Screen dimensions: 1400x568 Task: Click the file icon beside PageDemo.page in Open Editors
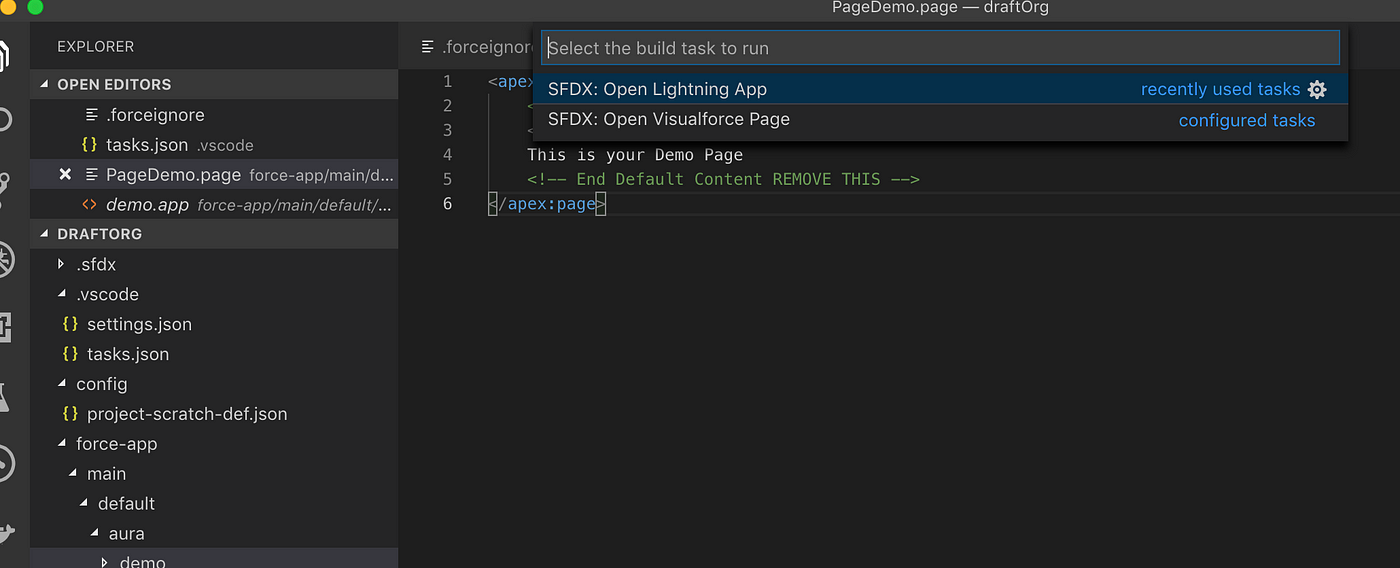pyautogui.click(x=92, y=175)
